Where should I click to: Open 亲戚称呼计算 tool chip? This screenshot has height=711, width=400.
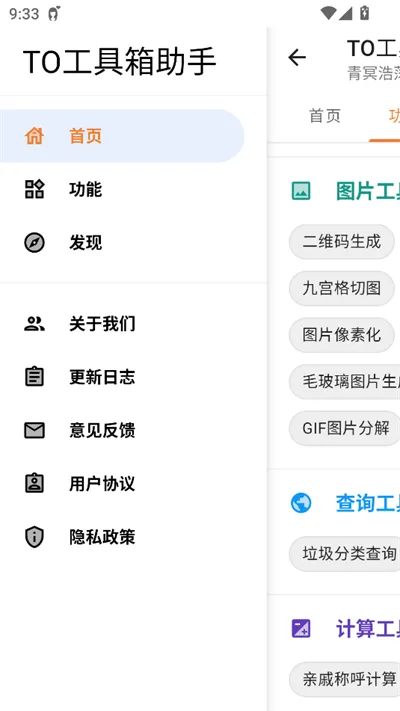345,679
